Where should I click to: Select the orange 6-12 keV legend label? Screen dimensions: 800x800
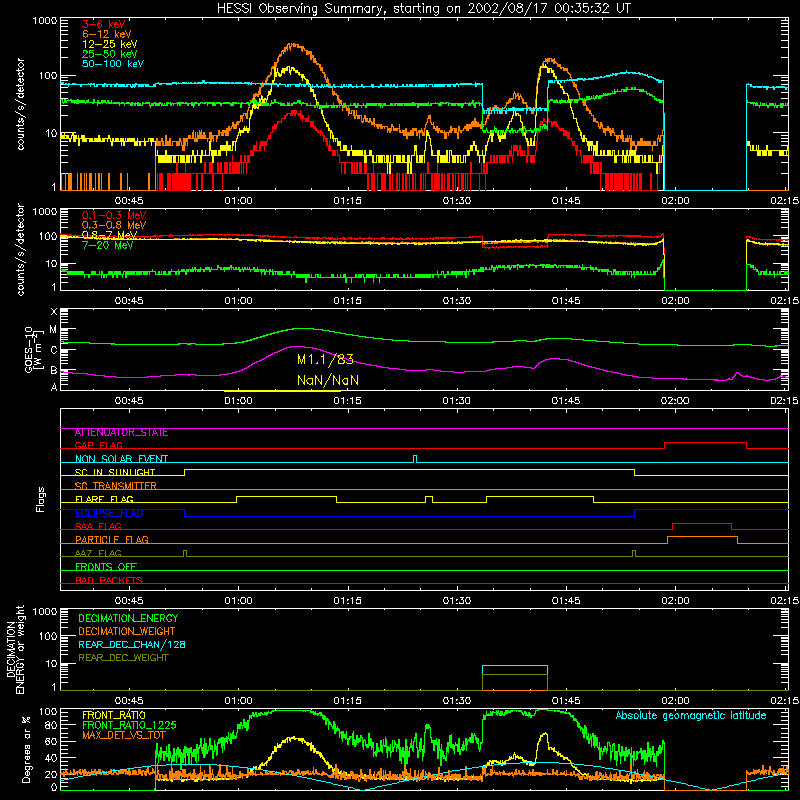tap(107, 34)
